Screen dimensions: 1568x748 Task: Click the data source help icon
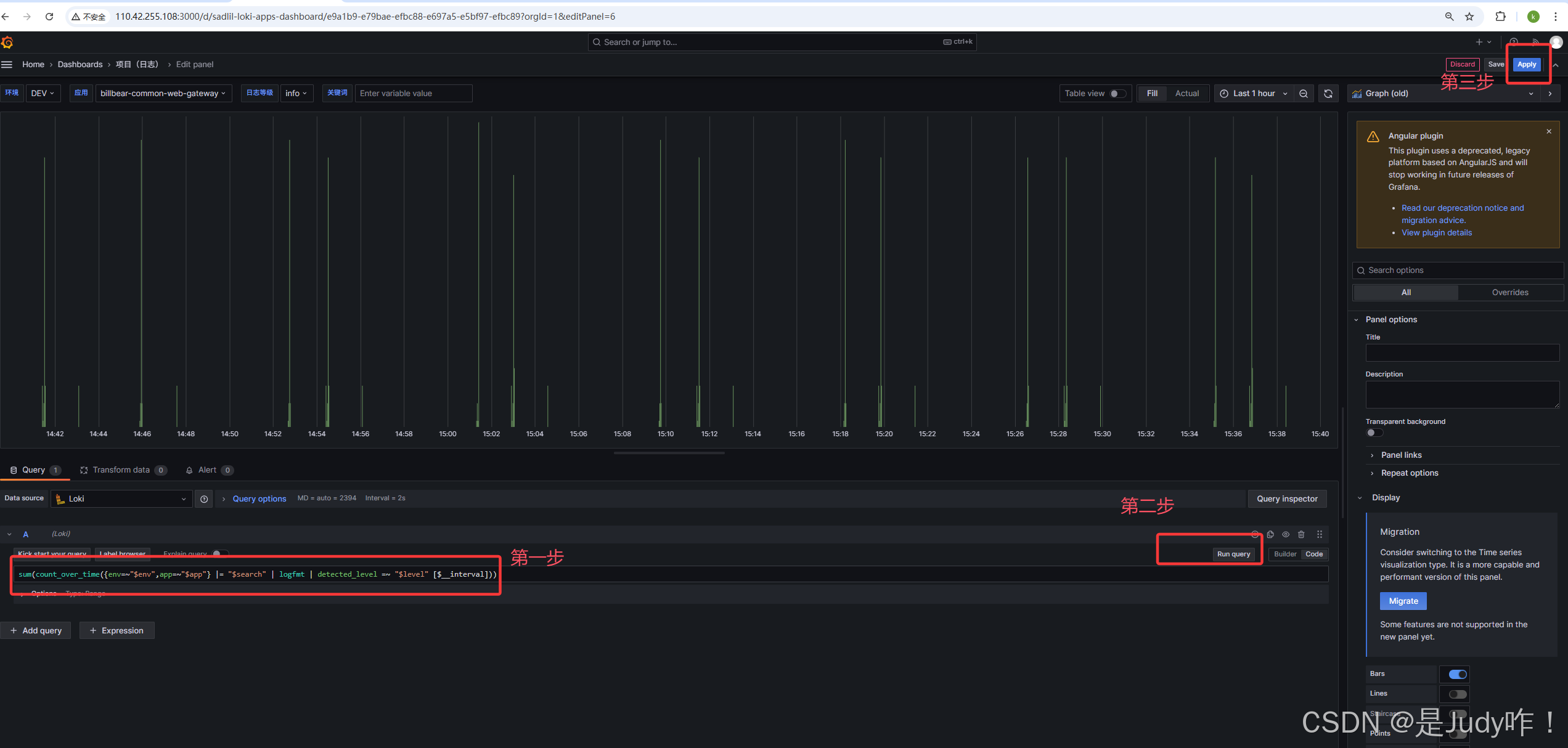[x=204, y=499]
